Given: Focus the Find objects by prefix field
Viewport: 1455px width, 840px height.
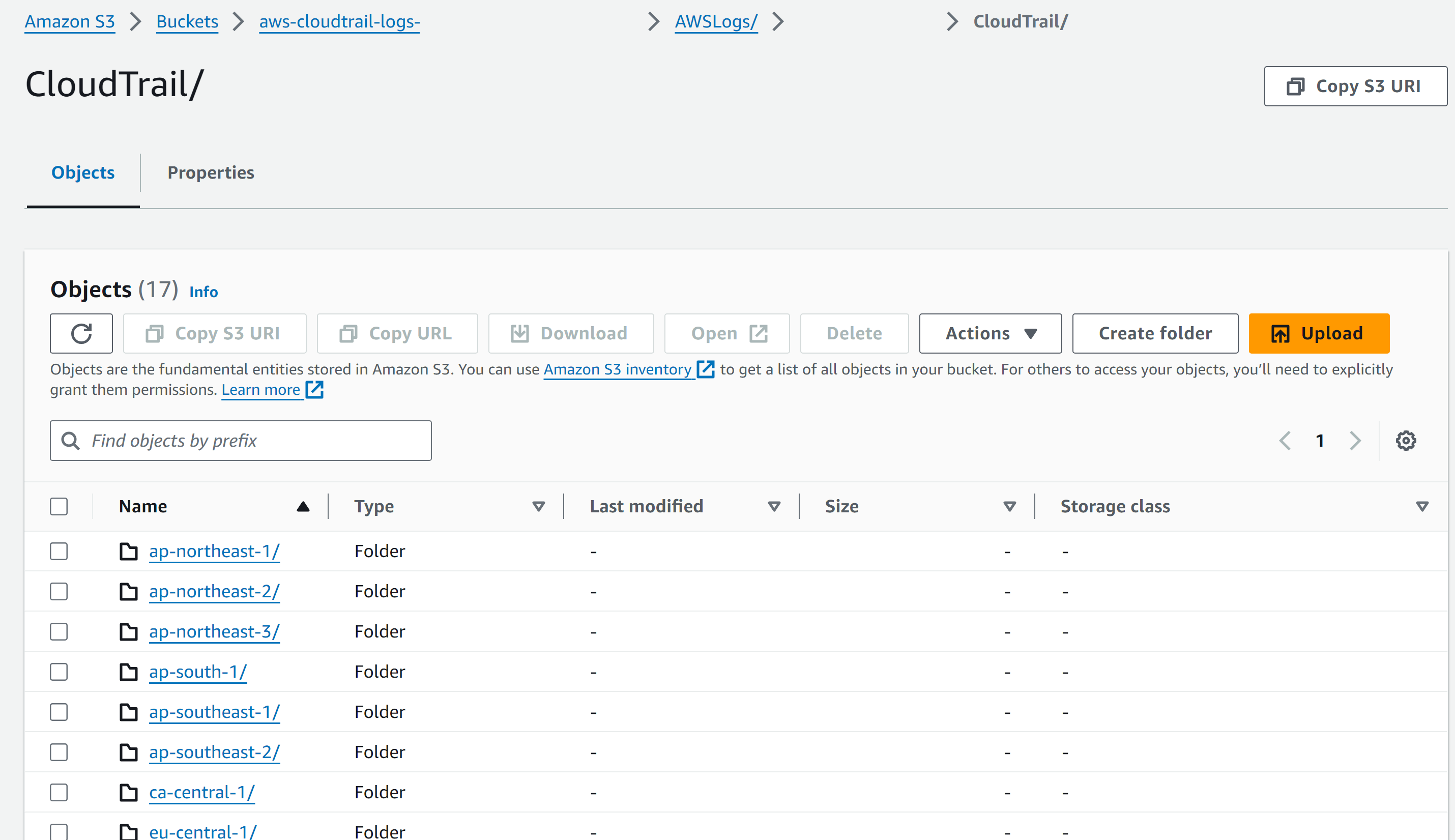Looking at the screenshot, I should pyautogui.click(x=254, y=441).
